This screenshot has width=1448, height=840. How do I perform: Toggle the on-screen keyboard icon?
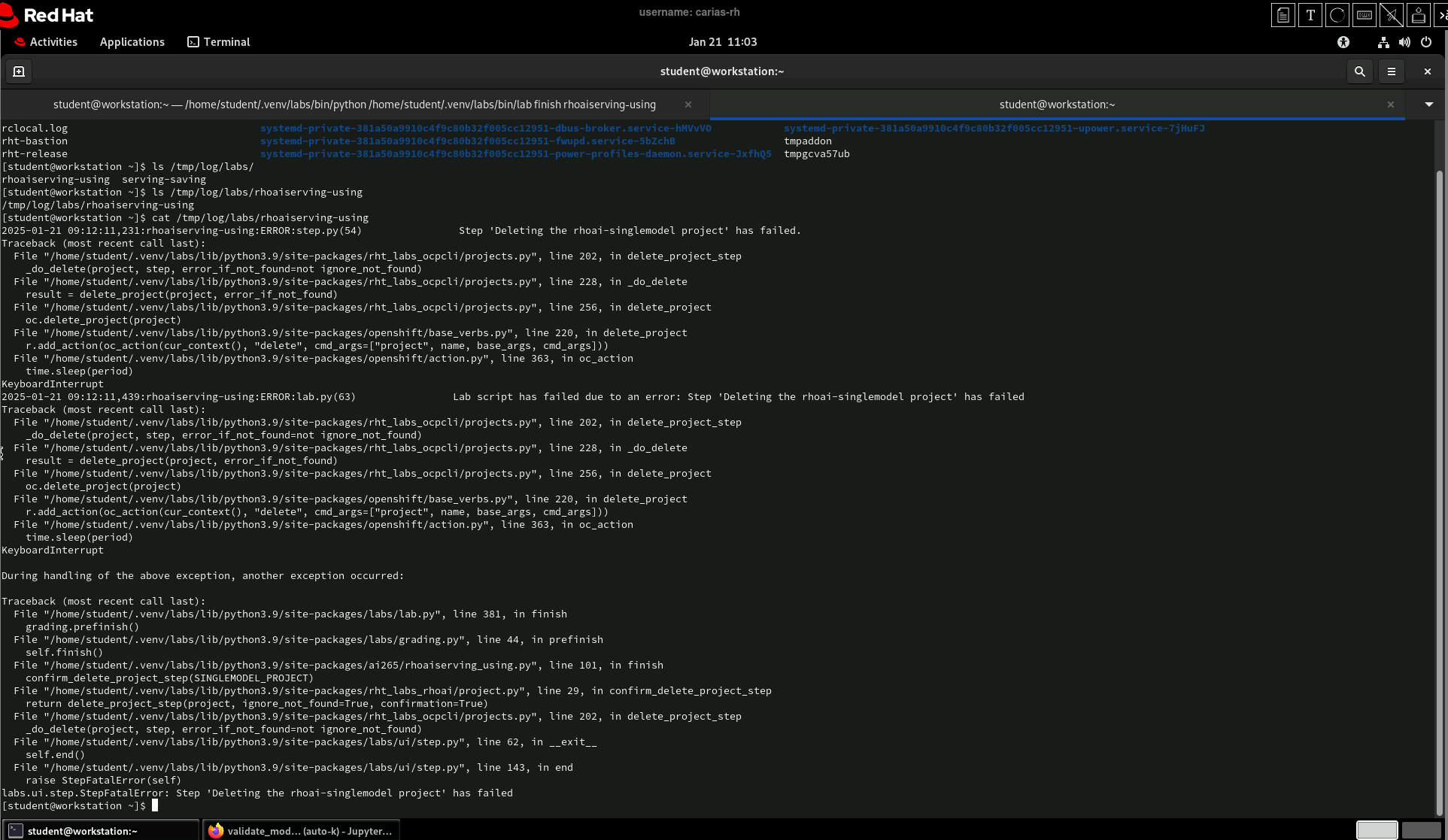[1364, 15]
